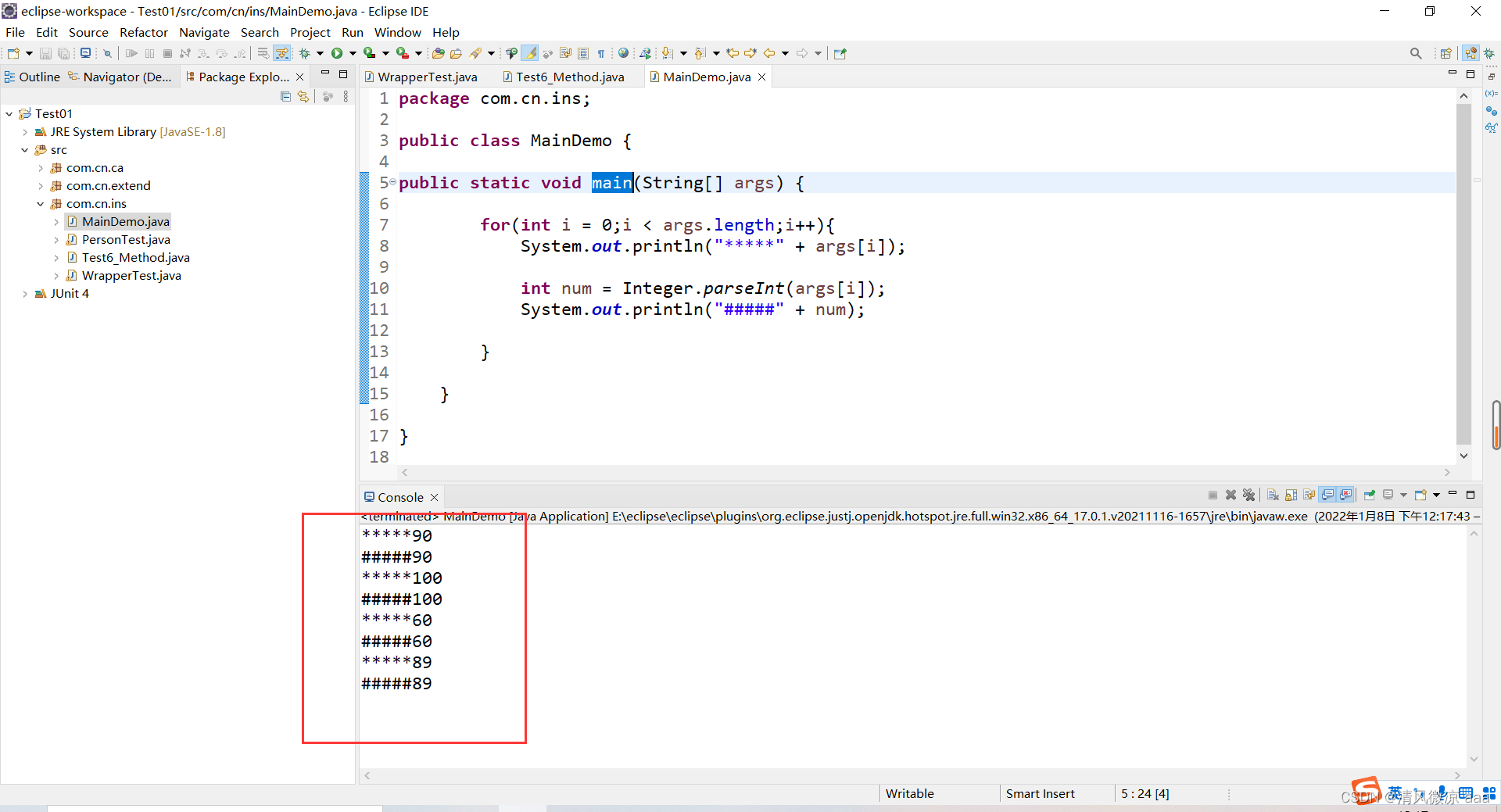Open the Debug button dropdown arrow

click(x=320, y=53)
